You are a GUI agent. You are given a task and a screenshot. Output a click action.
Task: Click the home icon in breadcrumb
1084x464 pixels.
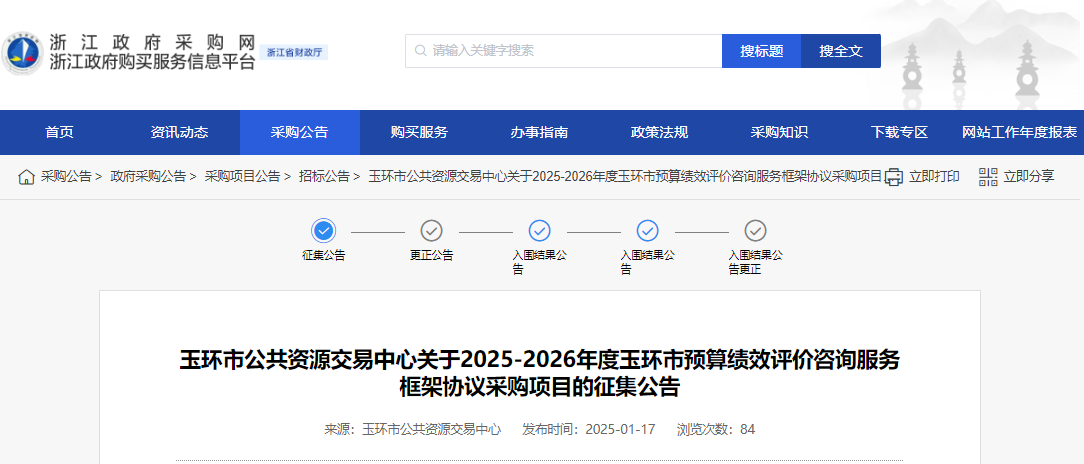27,177
